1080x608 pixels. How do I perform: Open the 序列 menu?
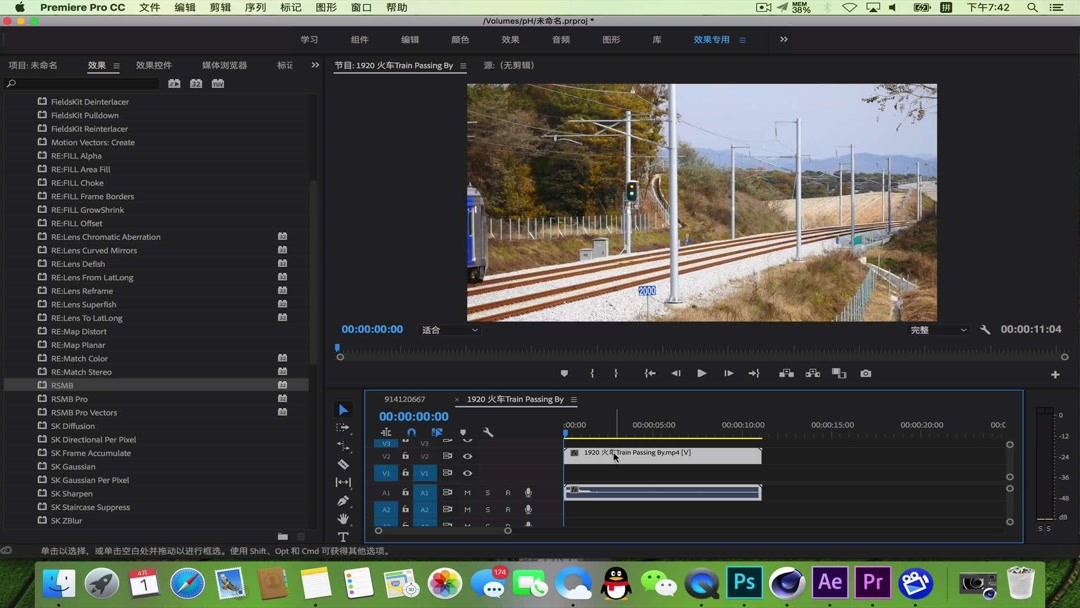255,8
